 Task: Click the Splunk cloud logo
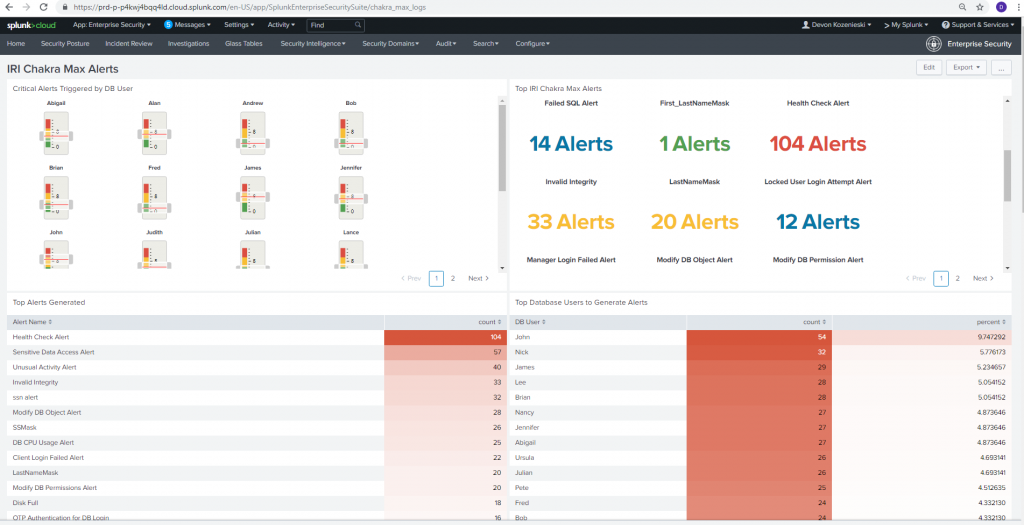[x=31, y=25]
